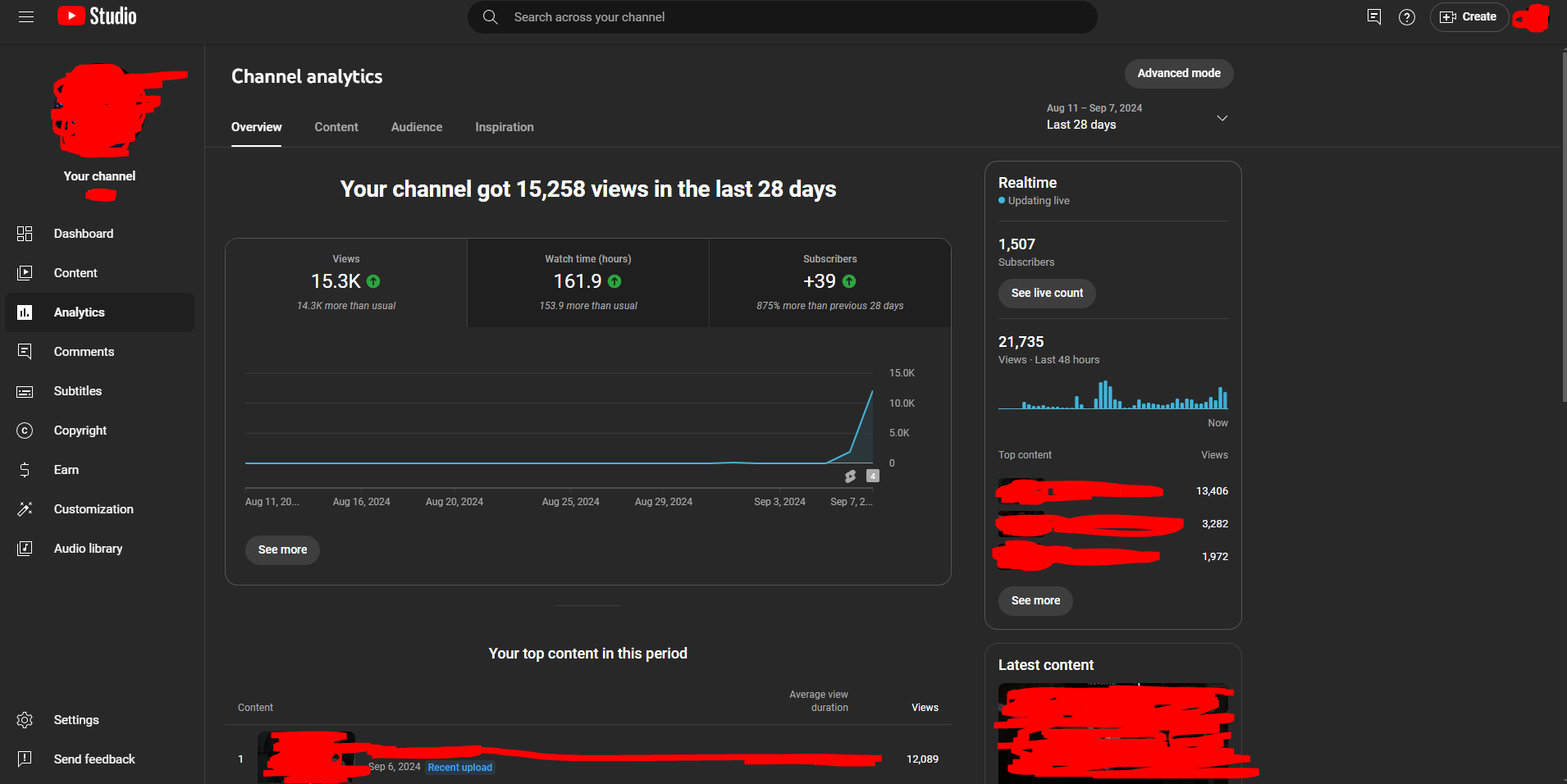Open Earn in the sidebar
Screen dimensions: 1567x784
99,470
